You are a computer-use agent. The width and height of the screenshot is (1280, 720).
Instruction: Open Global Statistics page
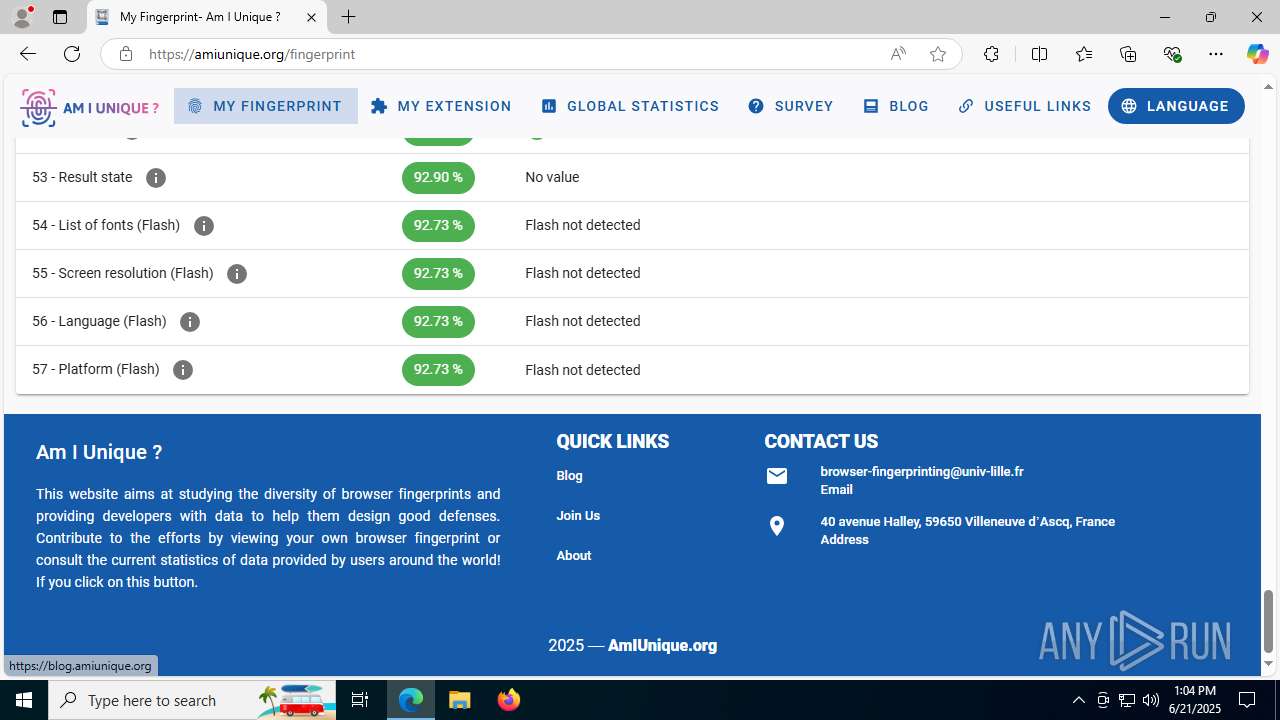(x=630, y=106)
